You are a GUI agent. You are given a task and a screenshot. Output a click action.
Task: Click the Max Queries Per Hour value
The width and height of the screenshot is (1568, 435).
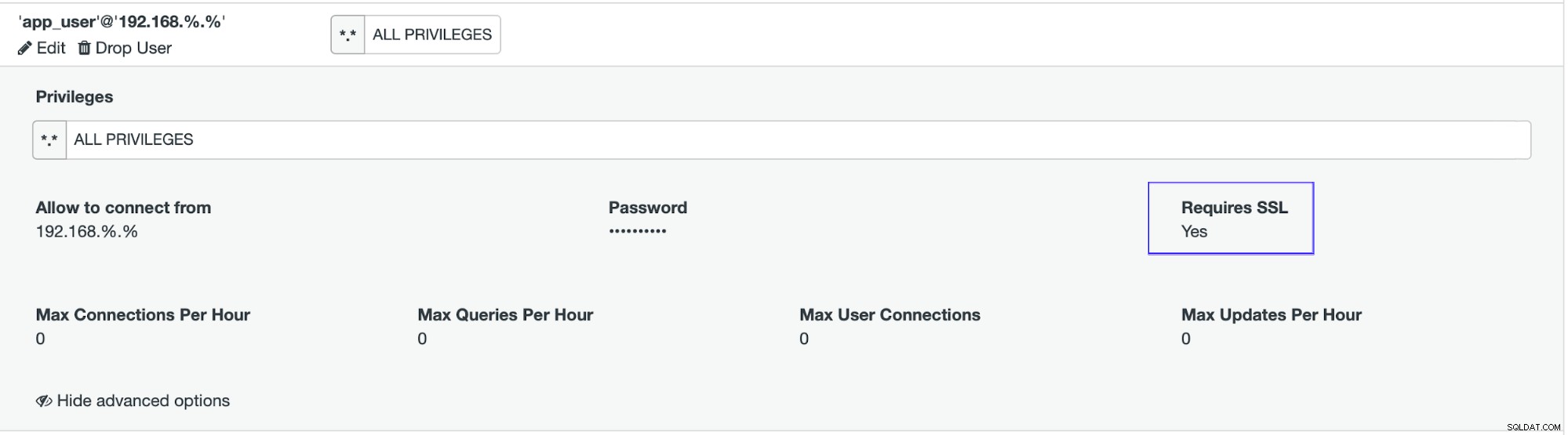click(x=422, y=339)
